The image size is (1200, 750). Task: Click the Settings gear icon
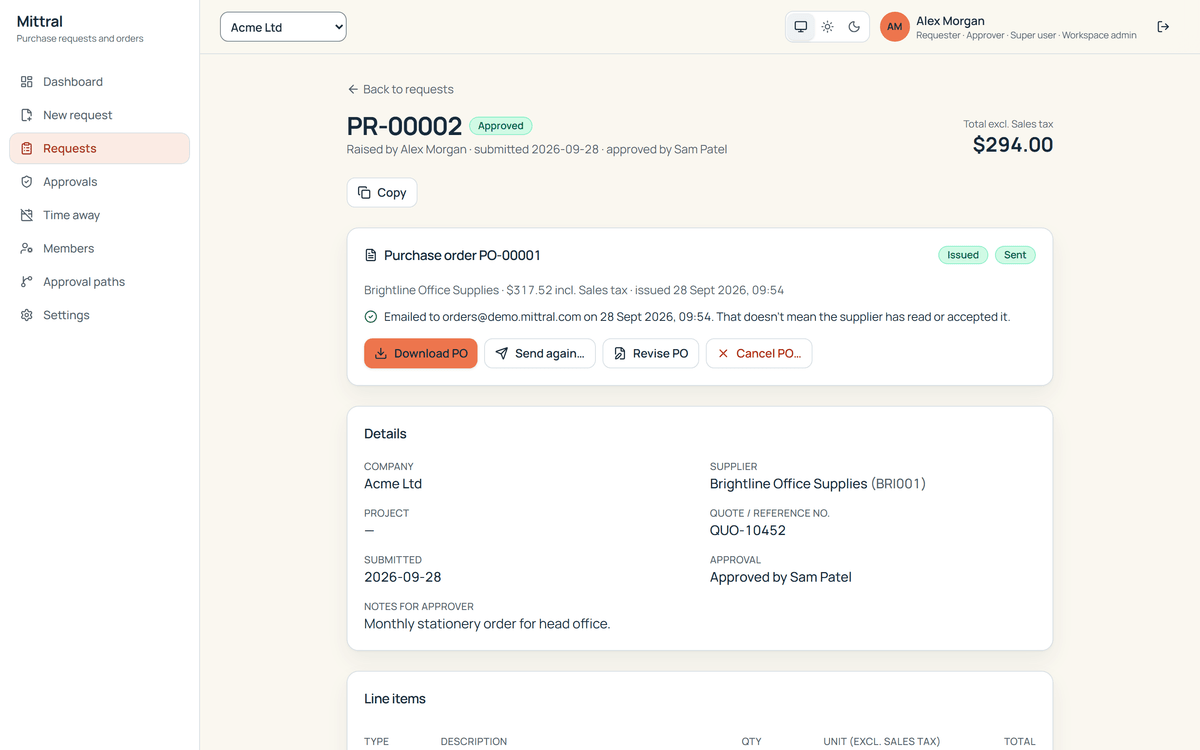pyautogui.click(x=27, y=315)
